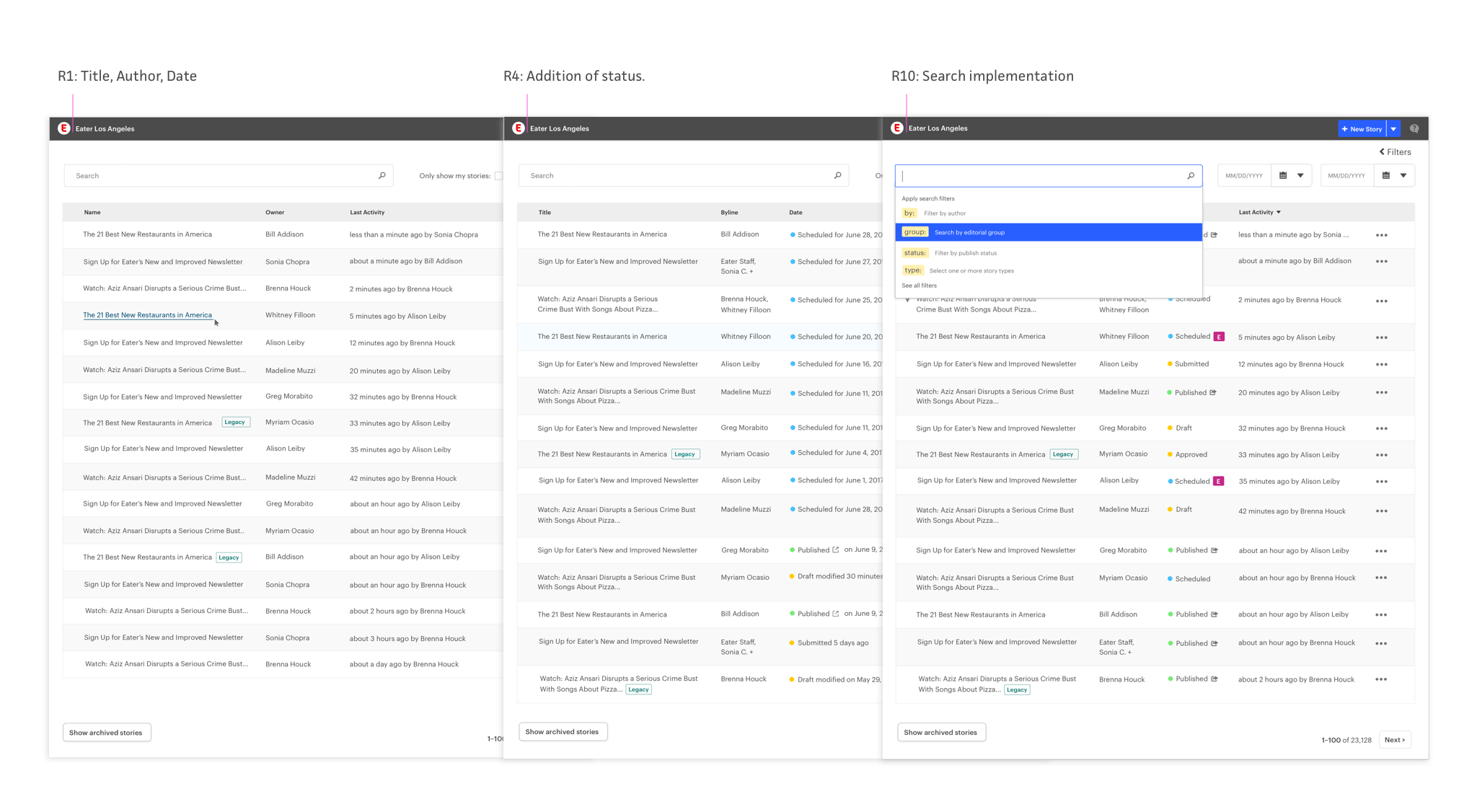
Task: Click the Byline column header in R4
Action: pos(729,213)
